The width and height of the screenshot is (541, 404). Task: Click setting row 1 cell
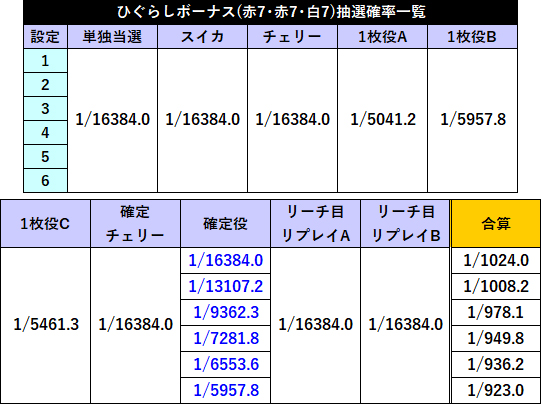45,61
